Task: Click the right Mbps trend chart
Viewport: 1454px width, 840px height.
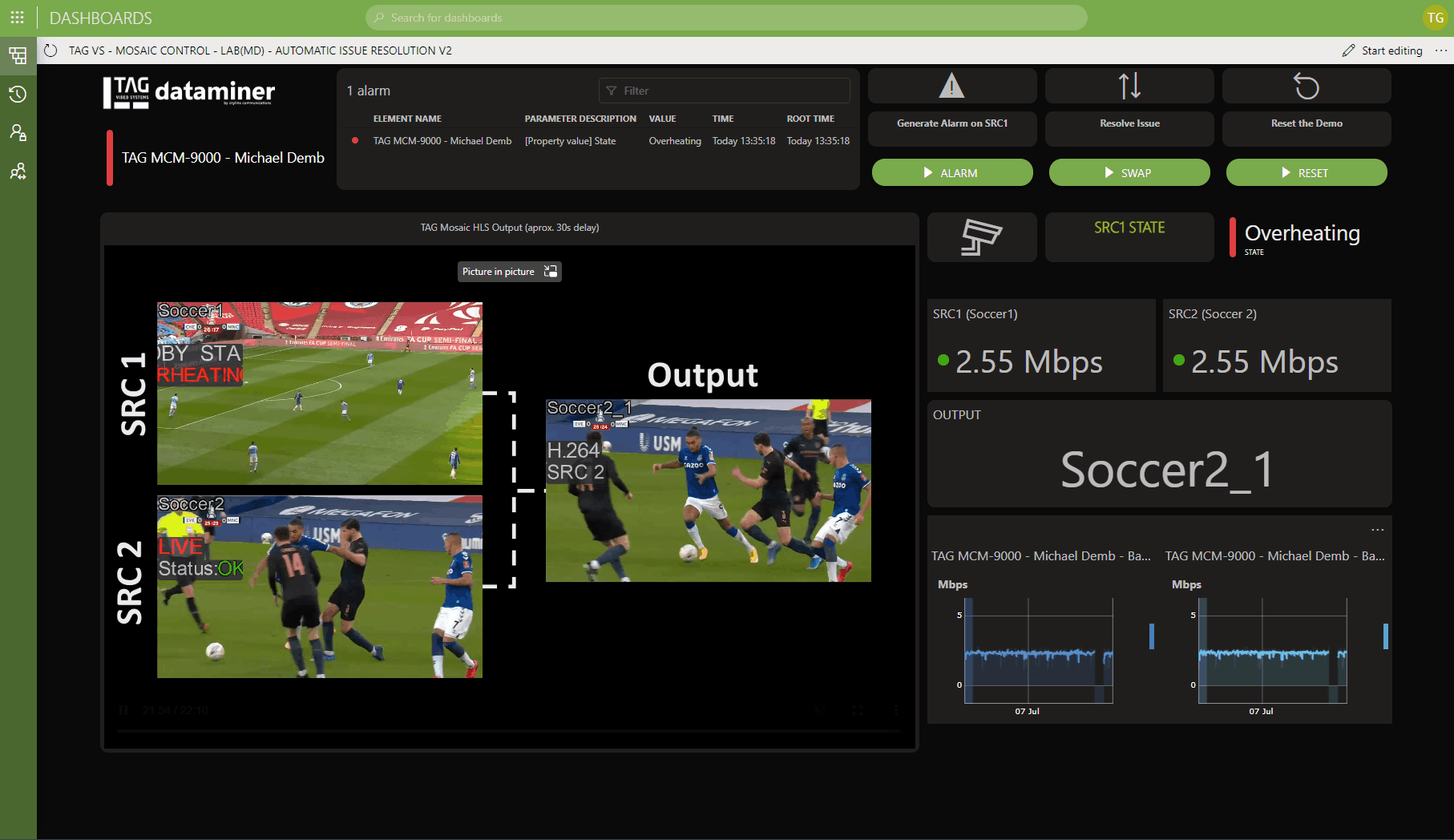Action: tap(1273, 651)
